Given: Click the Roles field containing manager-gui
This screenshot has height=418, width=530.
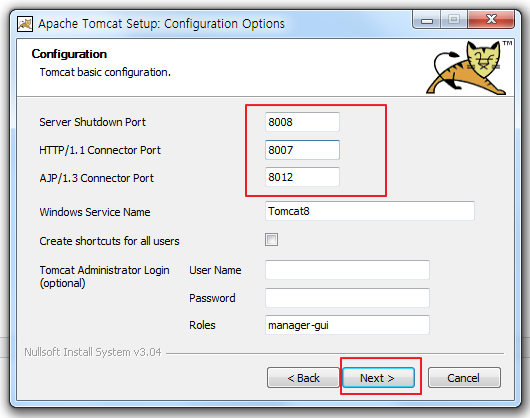Looking at the screenshot, I should pyautogui.click(x=347, y=325).
